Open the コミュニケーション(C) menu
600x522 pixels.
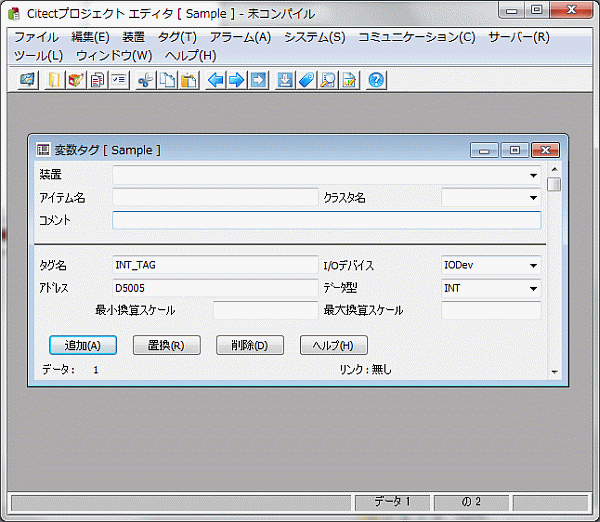417,37
